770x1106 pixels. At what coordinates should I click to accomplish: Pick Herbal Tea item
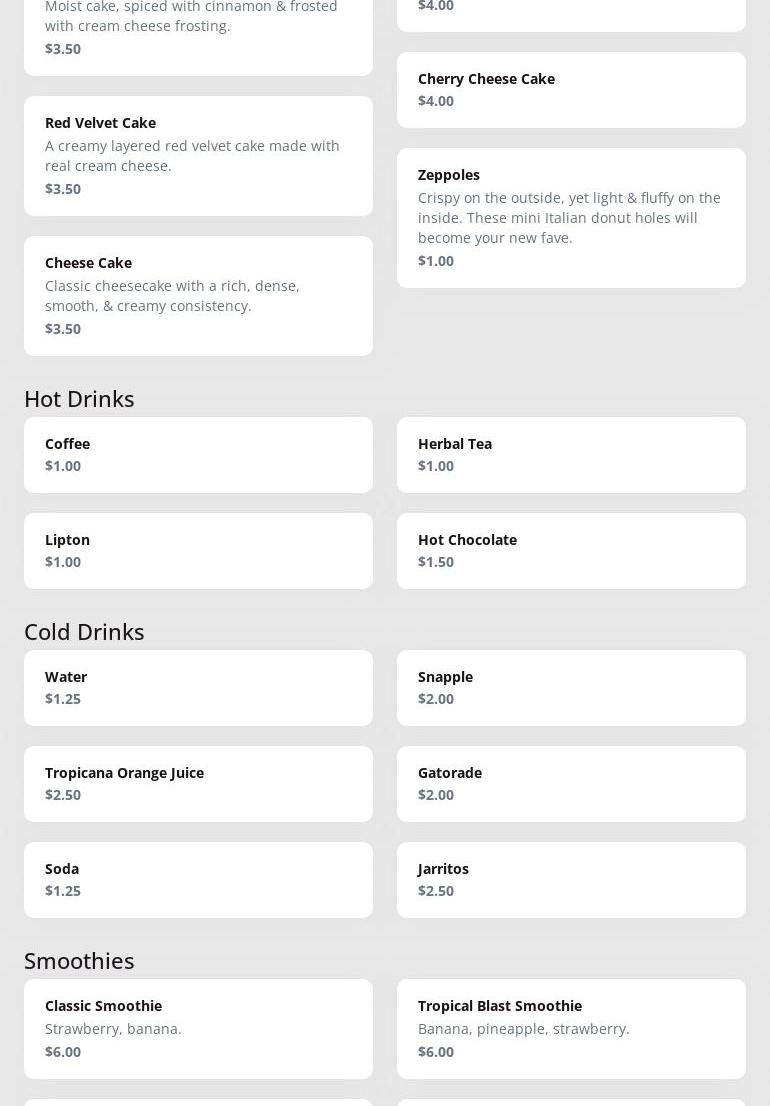[x=571, y=455]
